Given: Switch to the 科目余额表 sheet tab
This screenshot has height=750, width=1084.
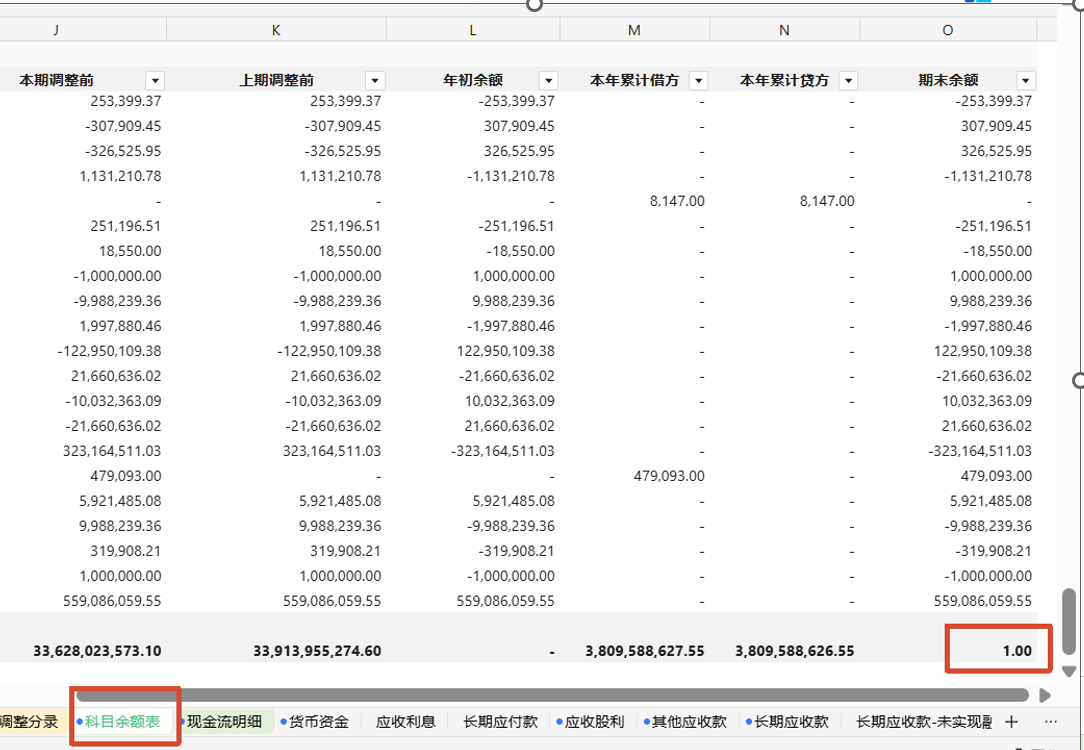Looking at the screenshot, I should 122,722.
